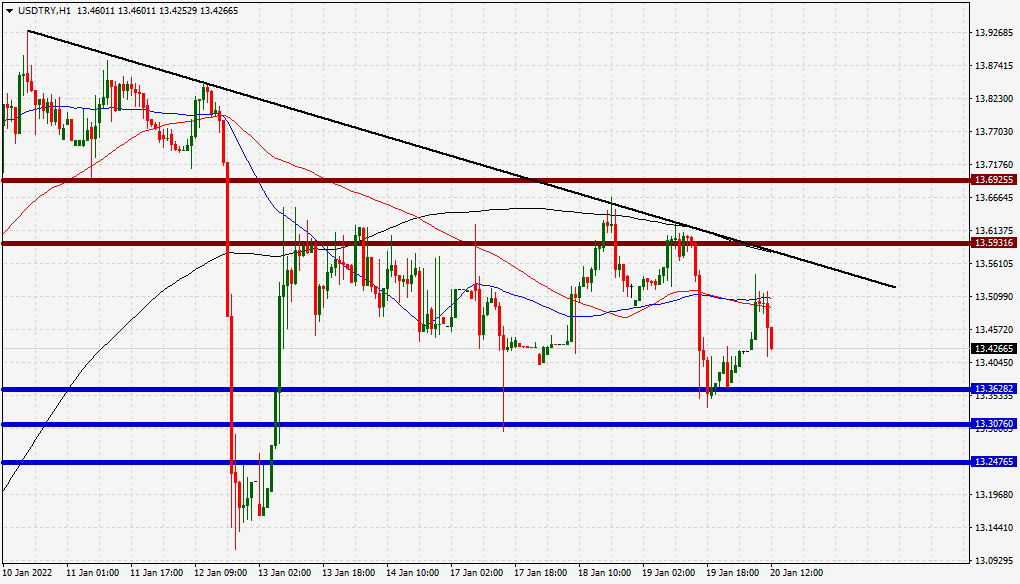Select the 13.71760 price scale value
Image resolution: width=1020 pixels, height=584 pixels.
(993, 165)
